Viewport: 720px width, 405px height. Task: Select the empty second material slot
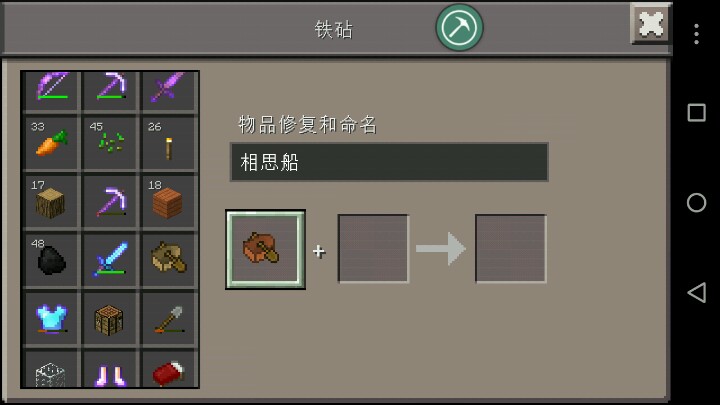click(373, 248)
